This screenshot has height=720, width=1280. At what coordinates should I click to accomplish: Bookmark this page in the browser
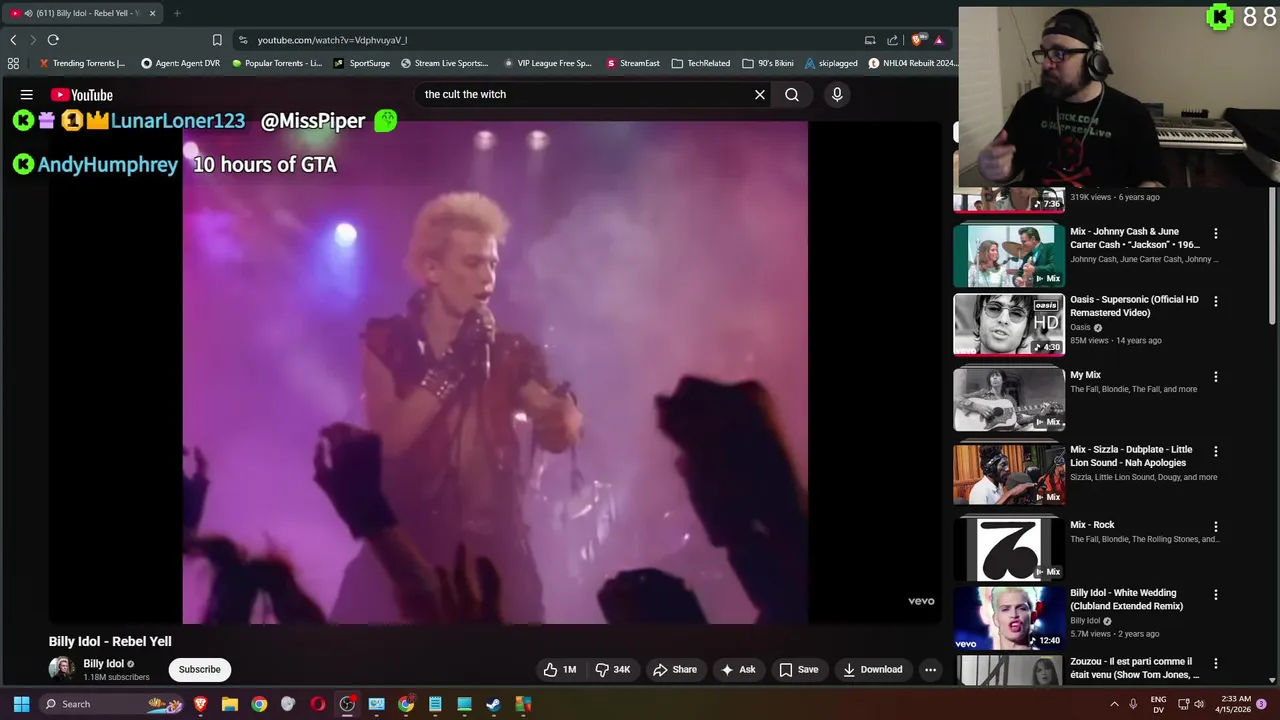[217, 40]
